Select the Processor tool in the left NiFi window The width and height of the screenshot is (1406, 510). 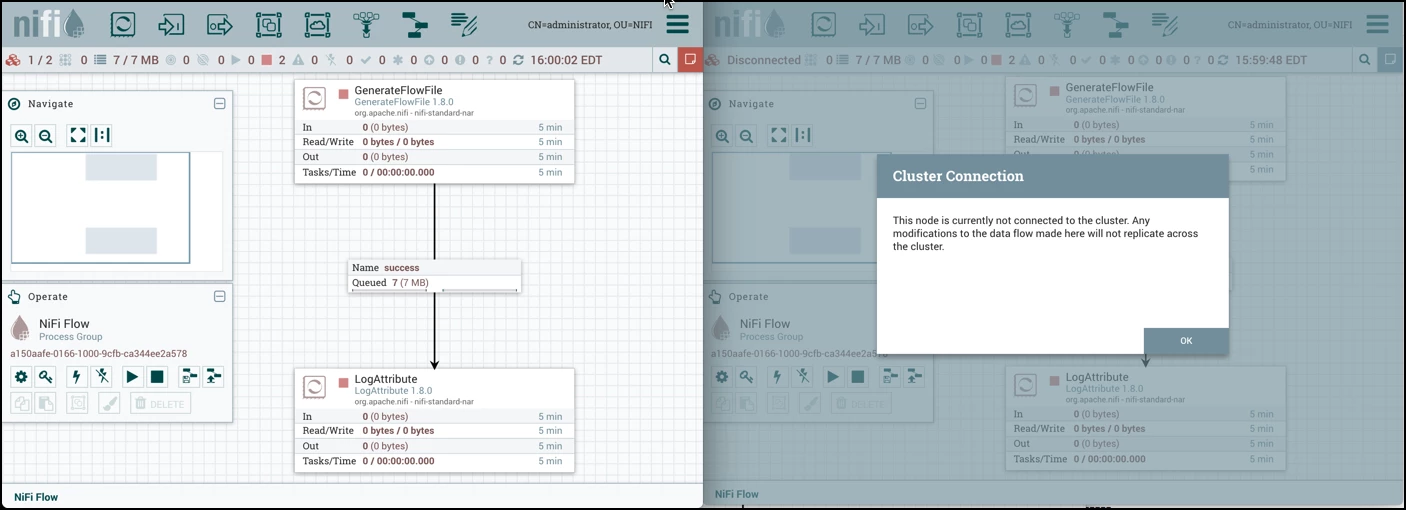[122, 23]
